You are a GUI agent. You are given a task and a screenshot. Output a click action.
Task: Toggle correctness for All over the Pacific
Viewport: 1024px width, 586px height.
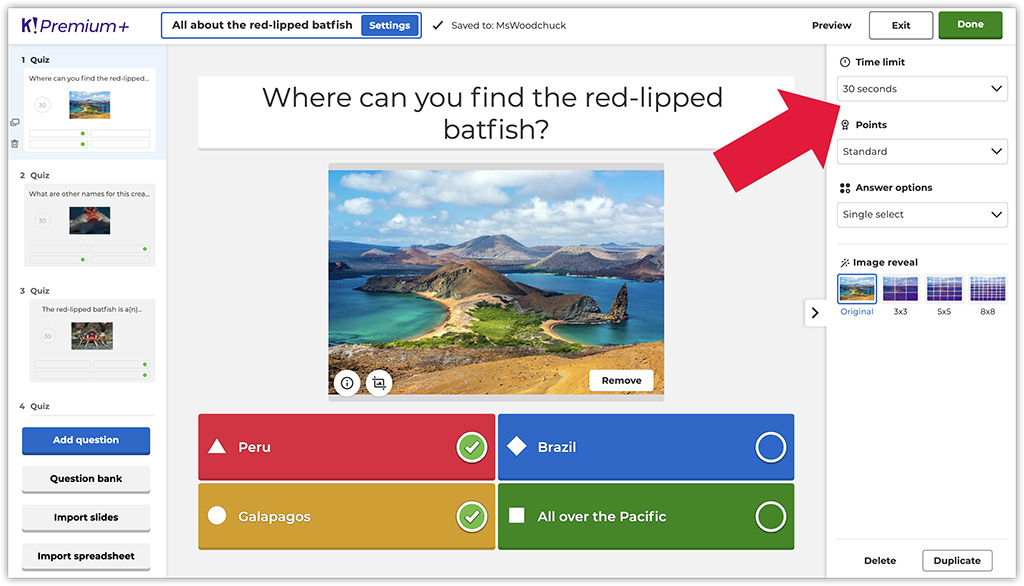click(x=770, y=517)
